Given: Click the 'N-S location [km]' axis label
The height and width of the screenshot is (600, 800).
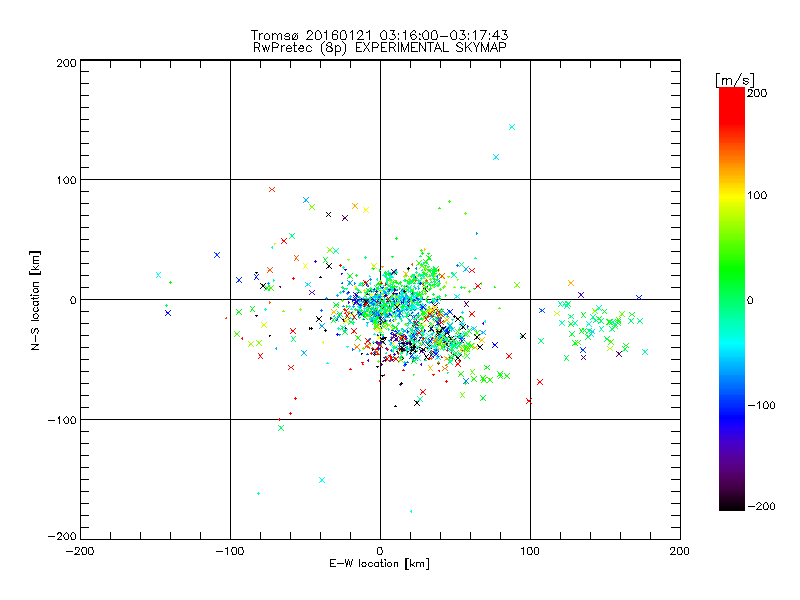Looking at the screenshot, I should 35,300.
